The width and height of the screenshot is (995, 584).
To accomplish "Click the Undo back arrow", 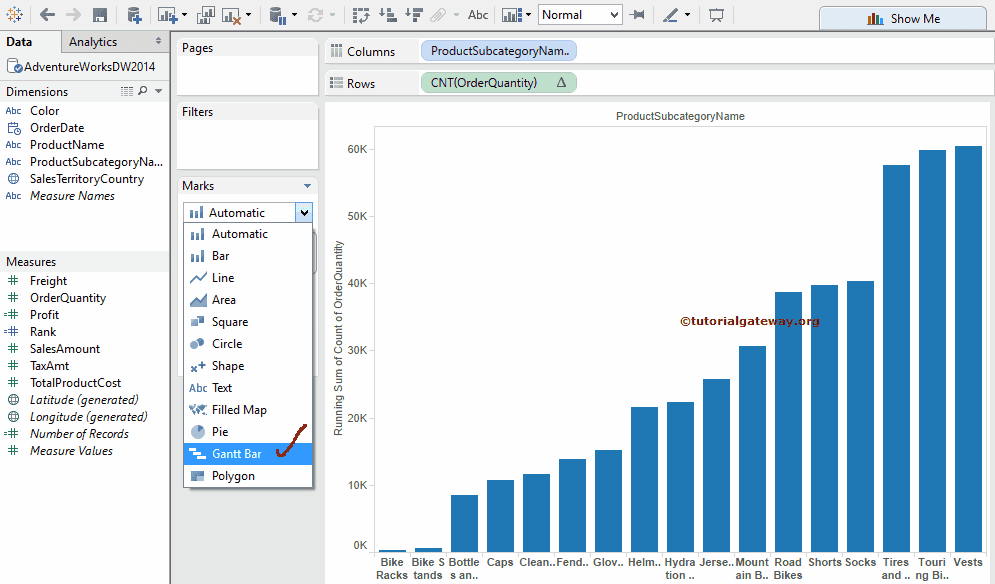I will coord(46,15).
